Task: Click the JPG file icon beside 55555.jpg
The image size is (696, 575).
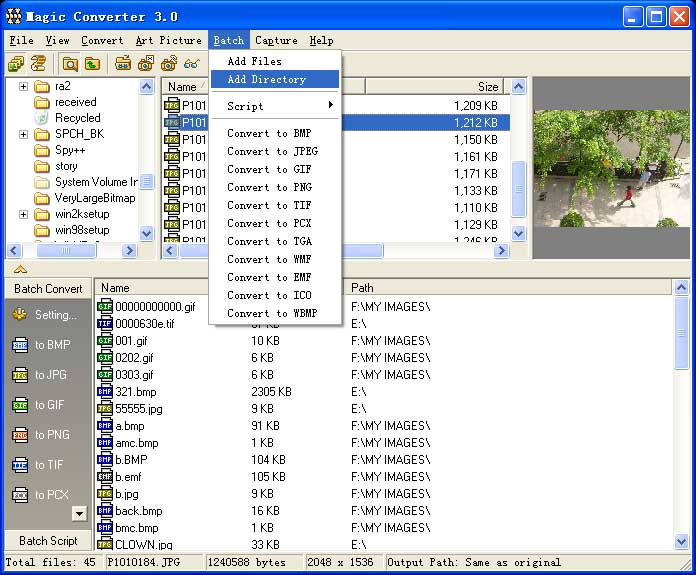Action: [x=105, y=408]
